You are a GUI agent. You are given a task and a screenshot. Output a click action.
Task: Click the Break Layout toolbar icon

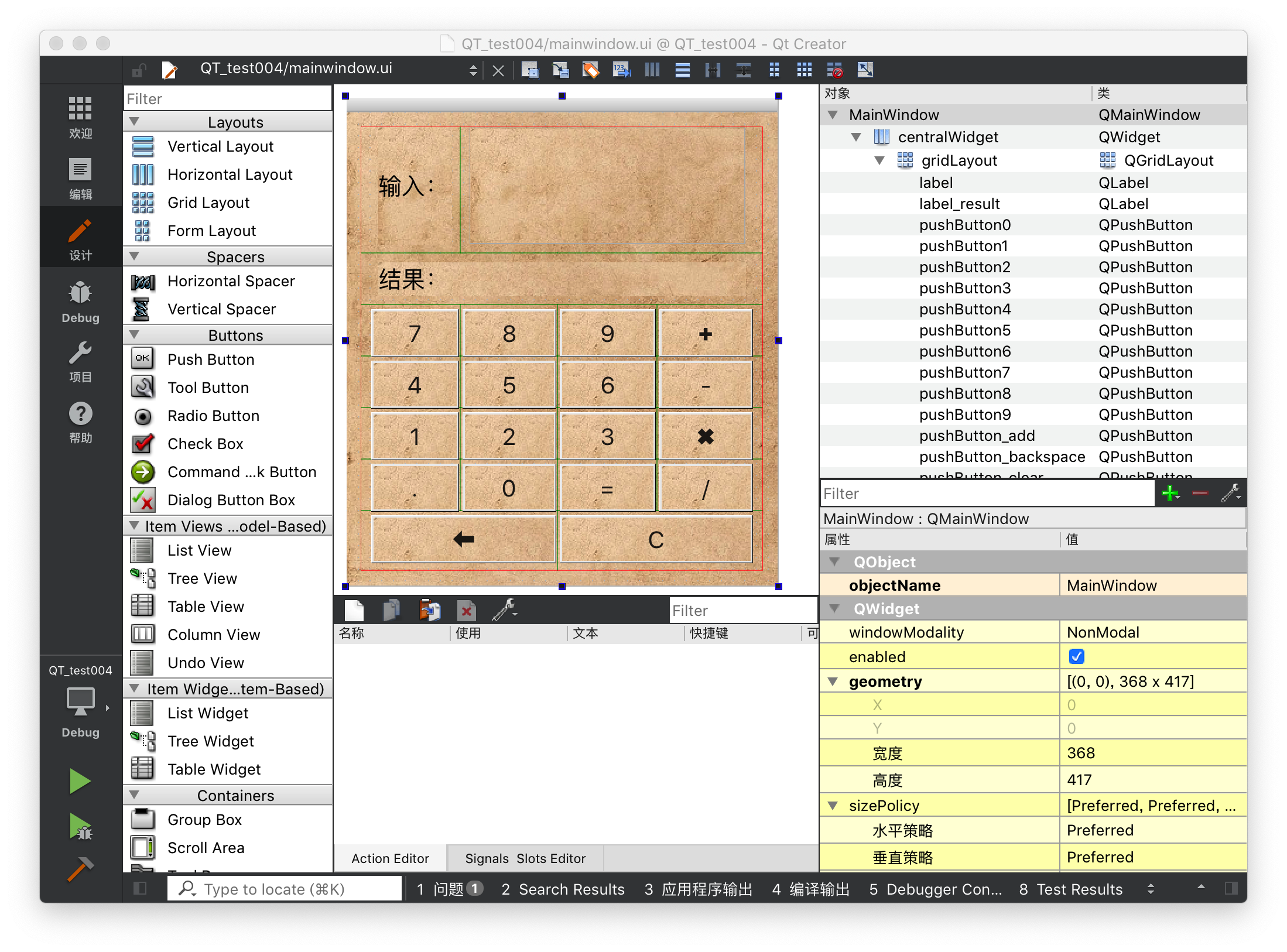coord(834,70)
